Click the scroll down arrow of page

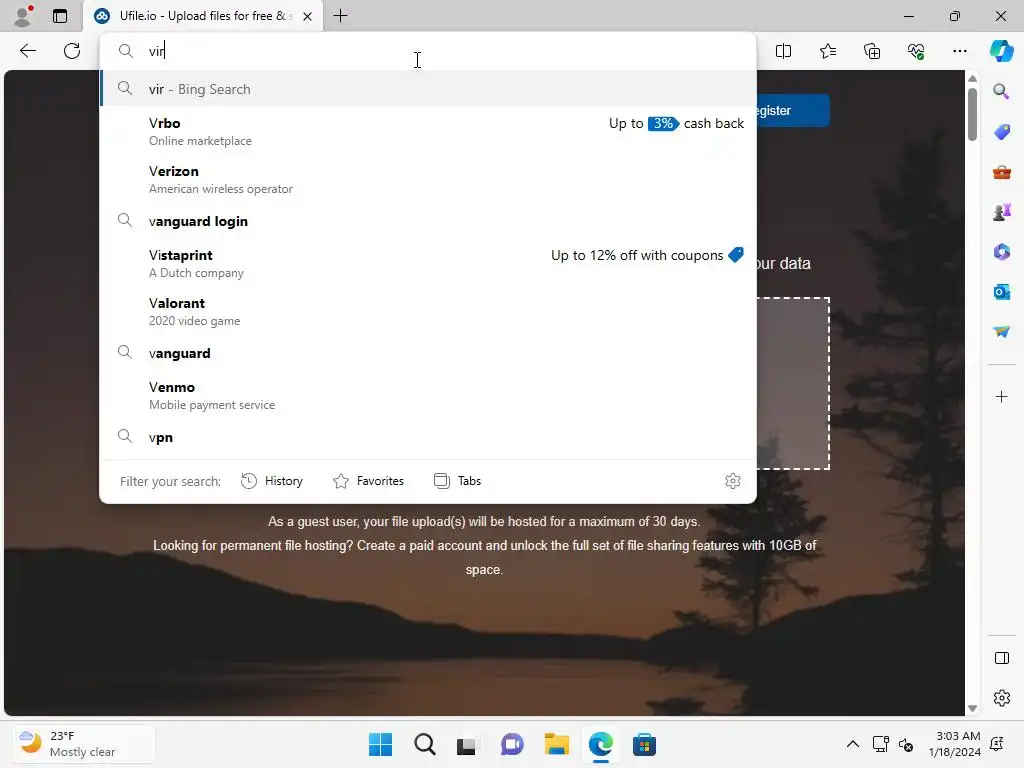coord(972,708)
